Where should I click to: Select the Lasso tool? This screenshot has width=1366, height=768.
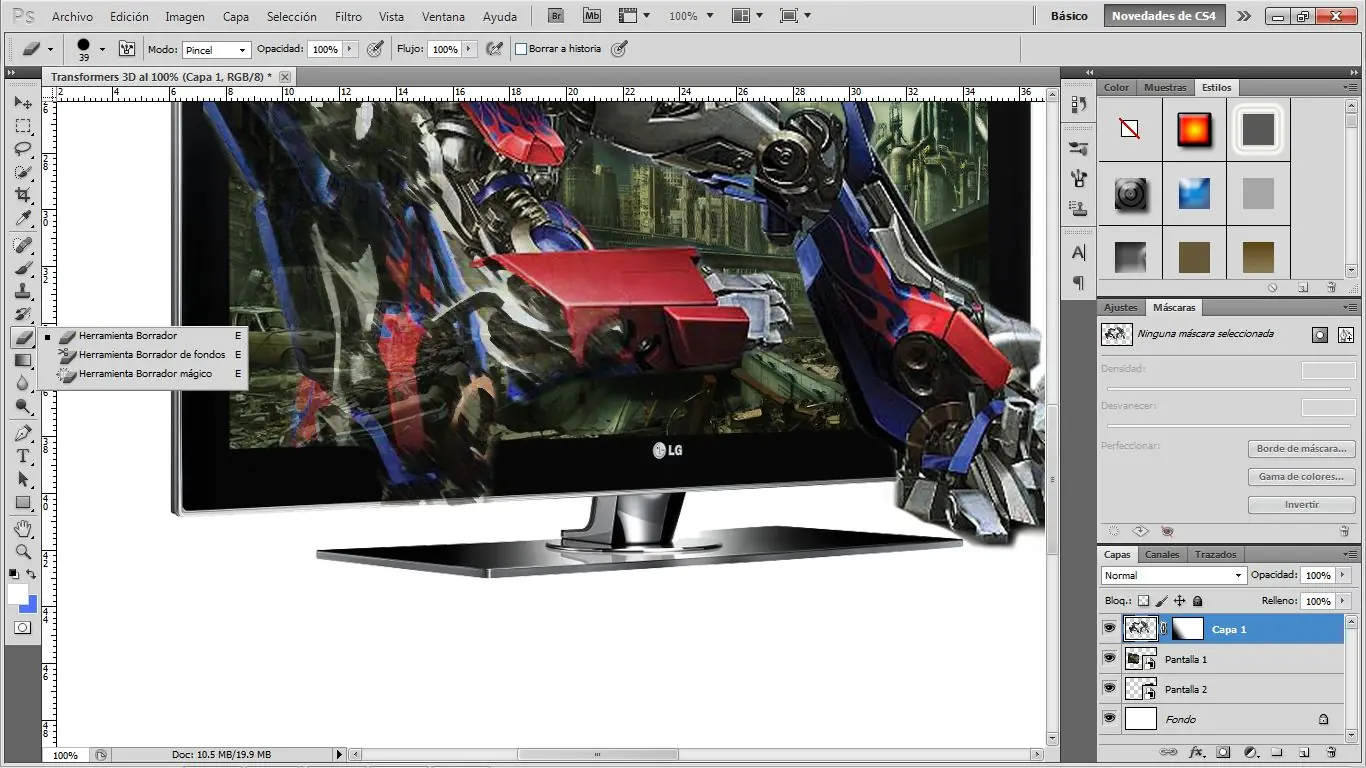coord(23,149)
